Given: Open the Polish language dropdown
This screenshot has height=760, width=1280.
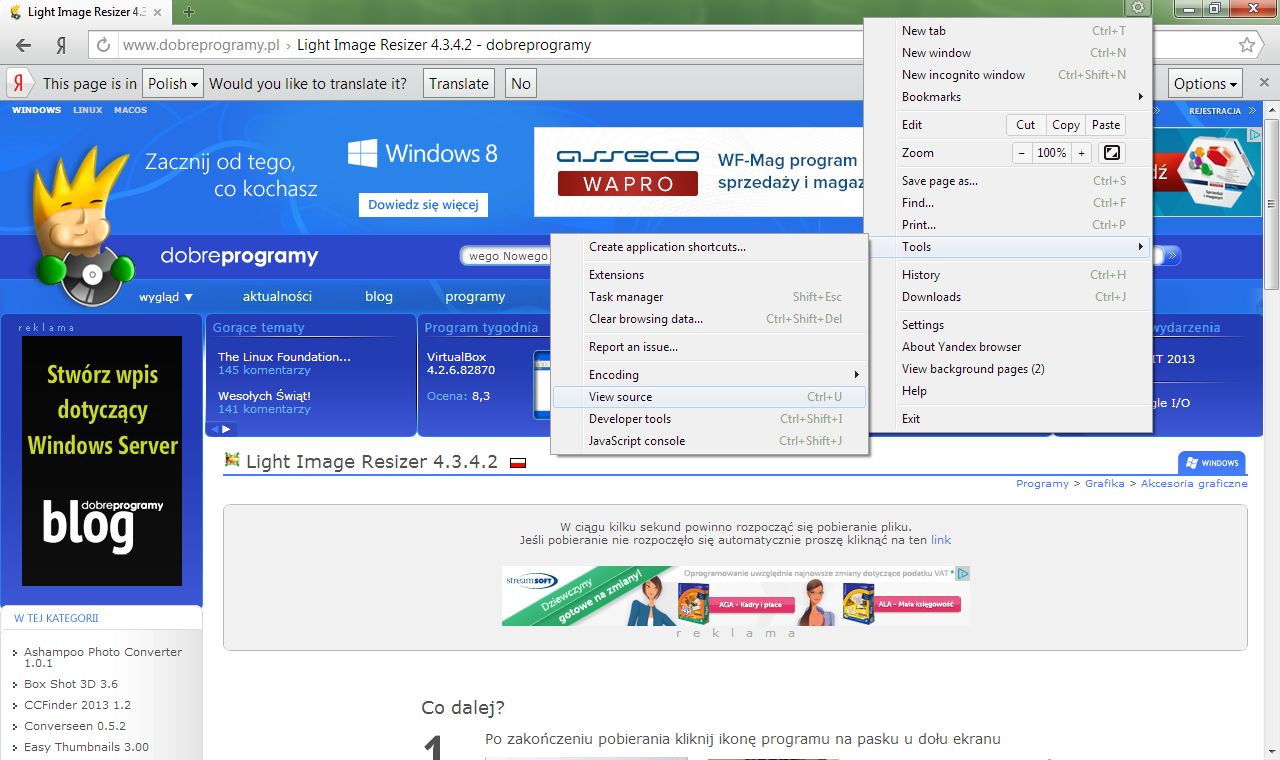Looking at the screenshot, I should [173, 84].
